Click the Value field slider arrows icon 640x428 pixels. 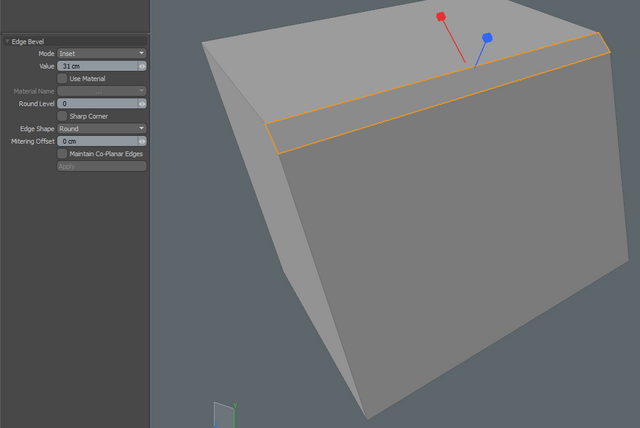pos(142,66)
